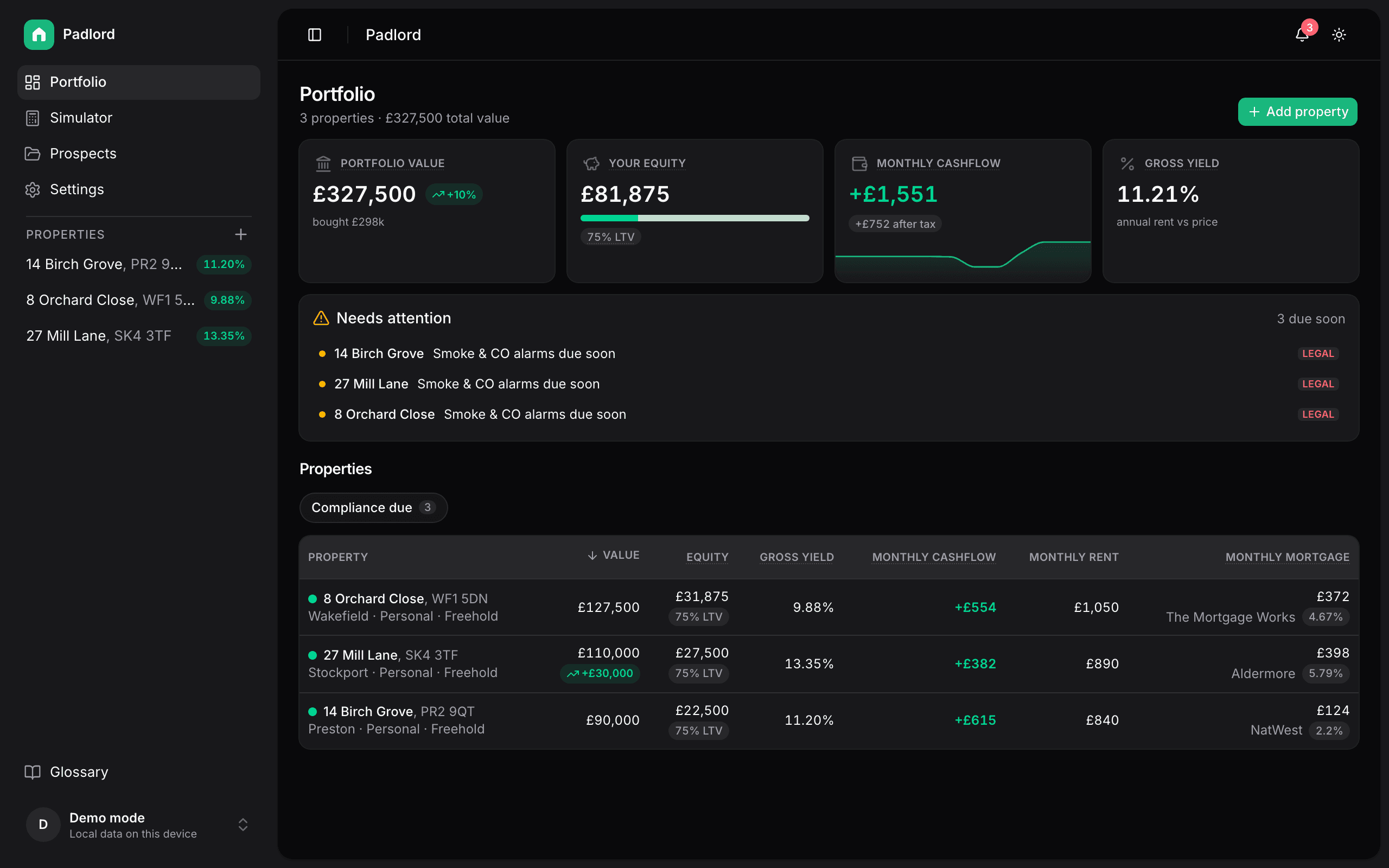This screenshot has height=868, width=1389.
Task: Click the Simulator calculator icon
Action: coord(33,118)
